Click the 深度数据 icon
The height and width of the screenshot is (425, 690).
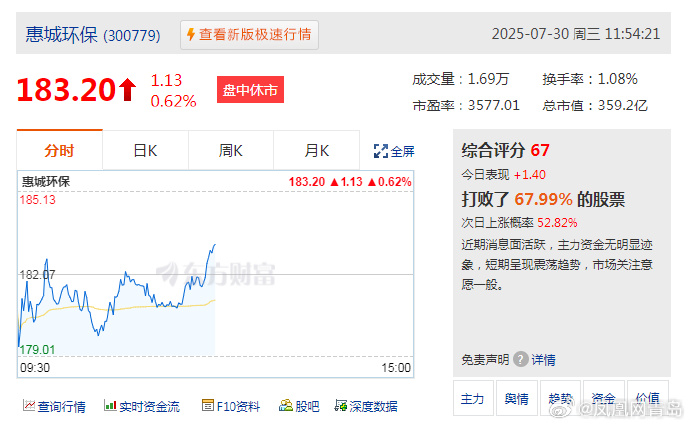341,405
